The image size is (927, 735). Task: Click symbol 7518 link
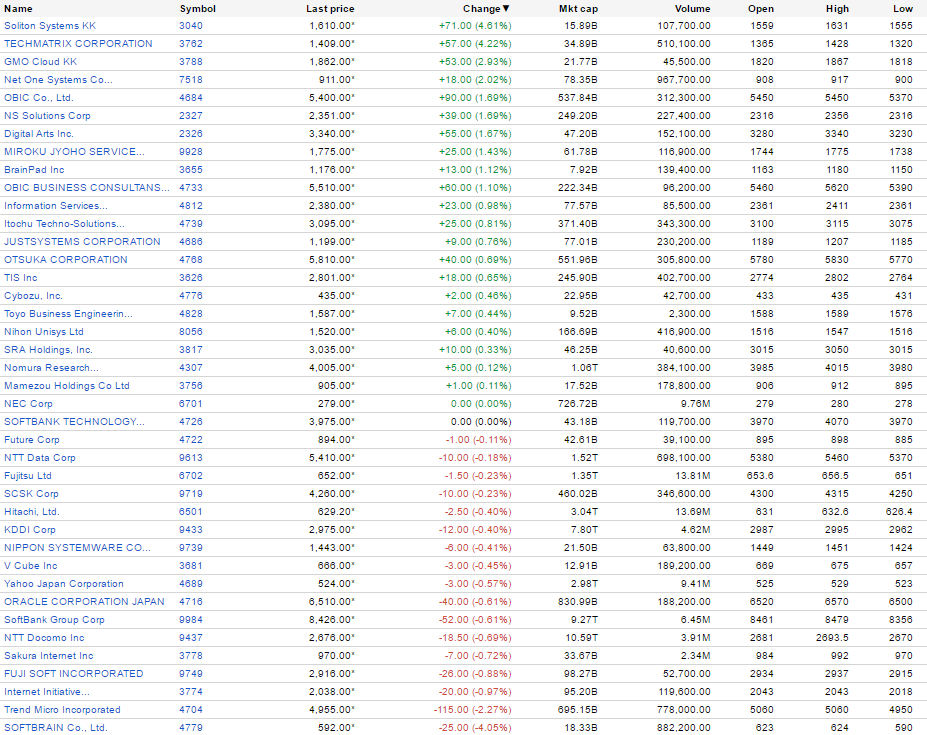pyautogui.click(x=191, y=80)
